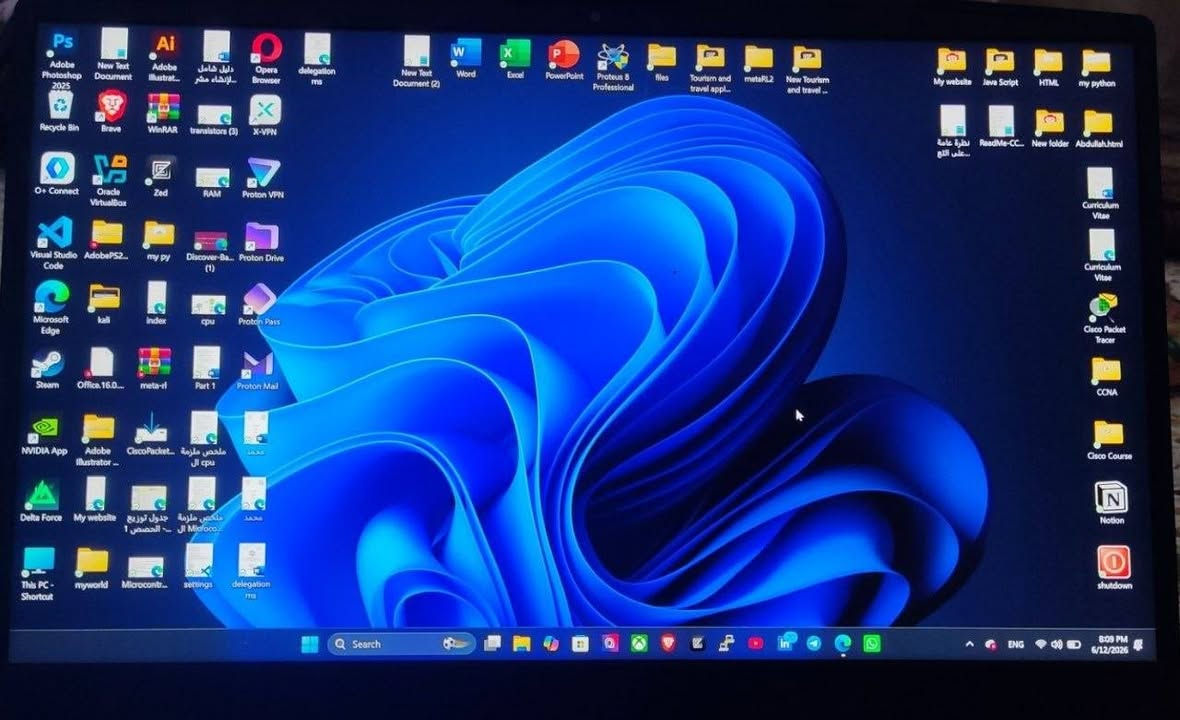The height and width of the screenshot is (720, 1180).
Task: Select the Part 1 document
Action: click(x=205, y=368)
